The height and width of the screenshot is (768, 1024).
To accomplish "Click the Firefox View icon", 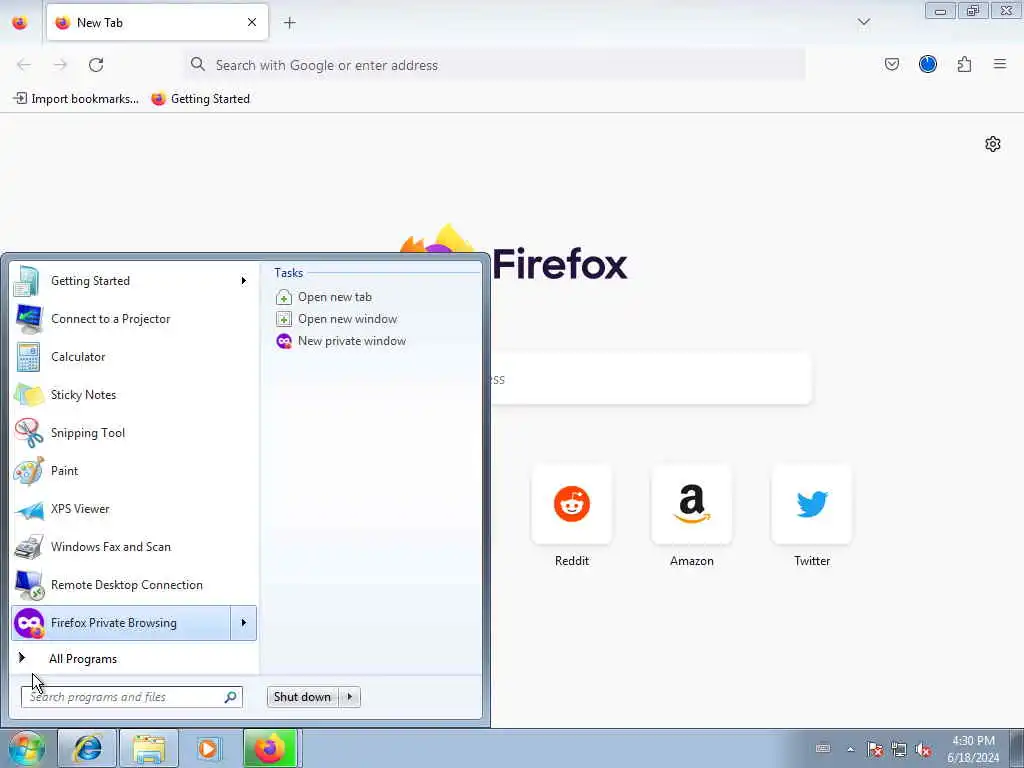I will [20, 23].
